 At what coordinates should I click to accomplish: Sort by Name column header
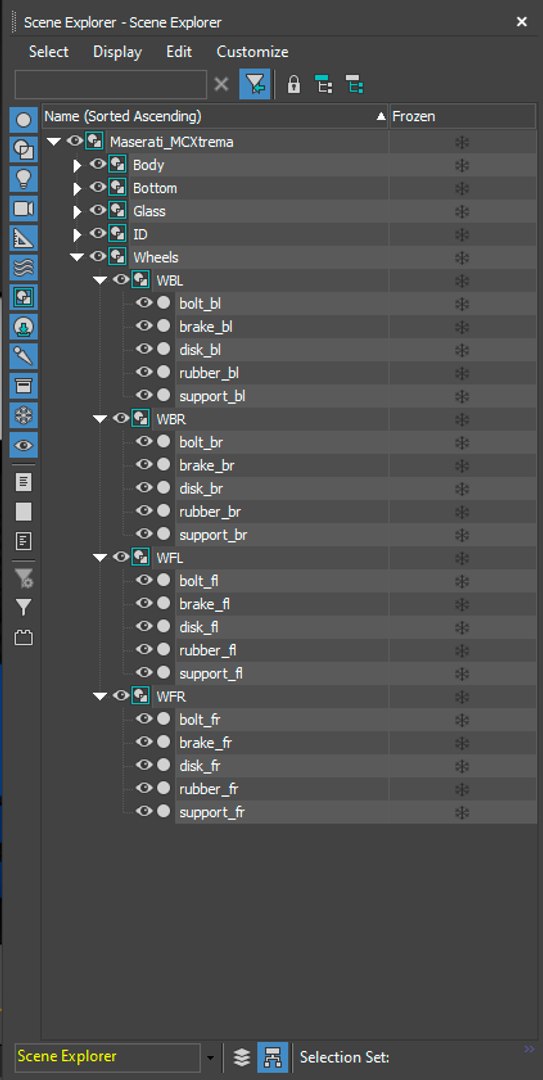(x=216, y=116)
